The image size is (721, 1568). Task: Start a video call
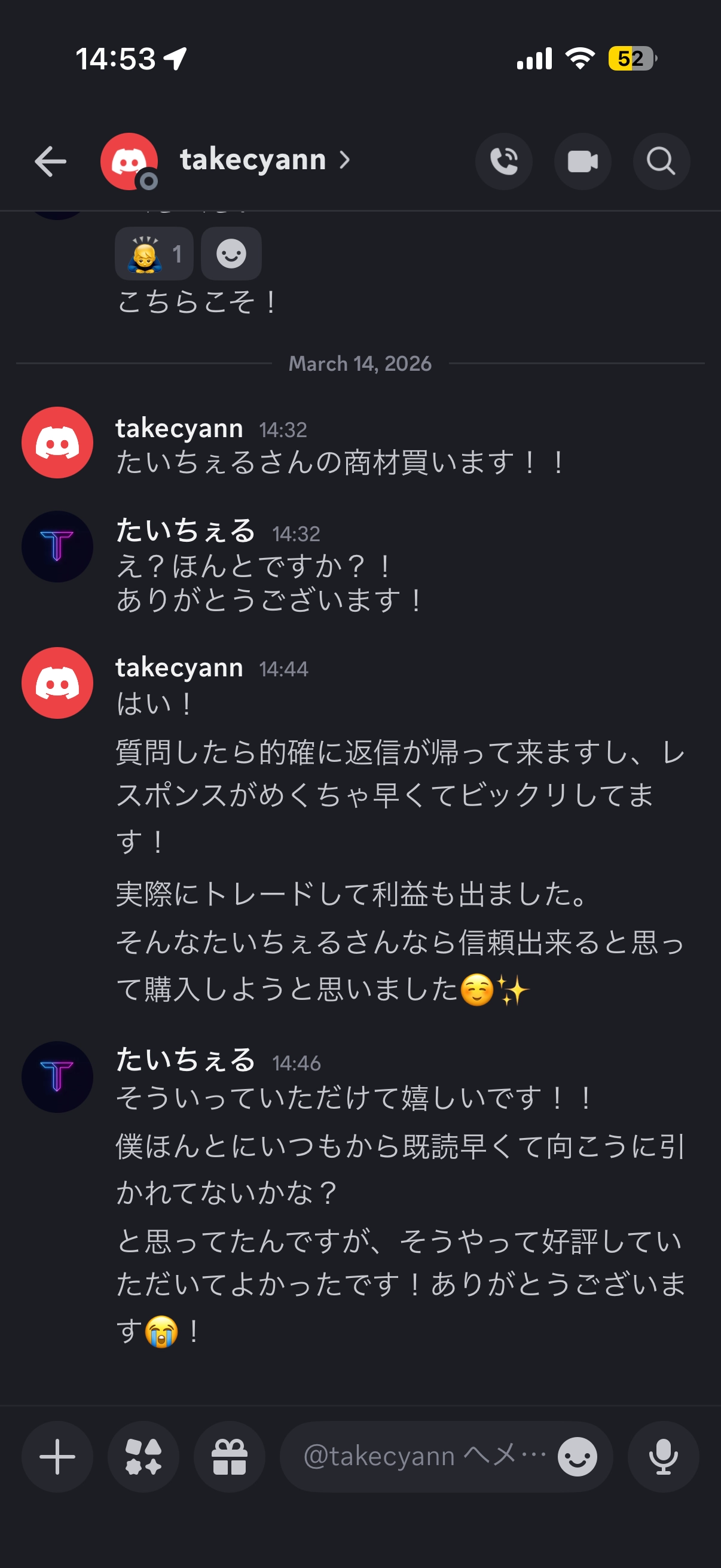[582, 161]
